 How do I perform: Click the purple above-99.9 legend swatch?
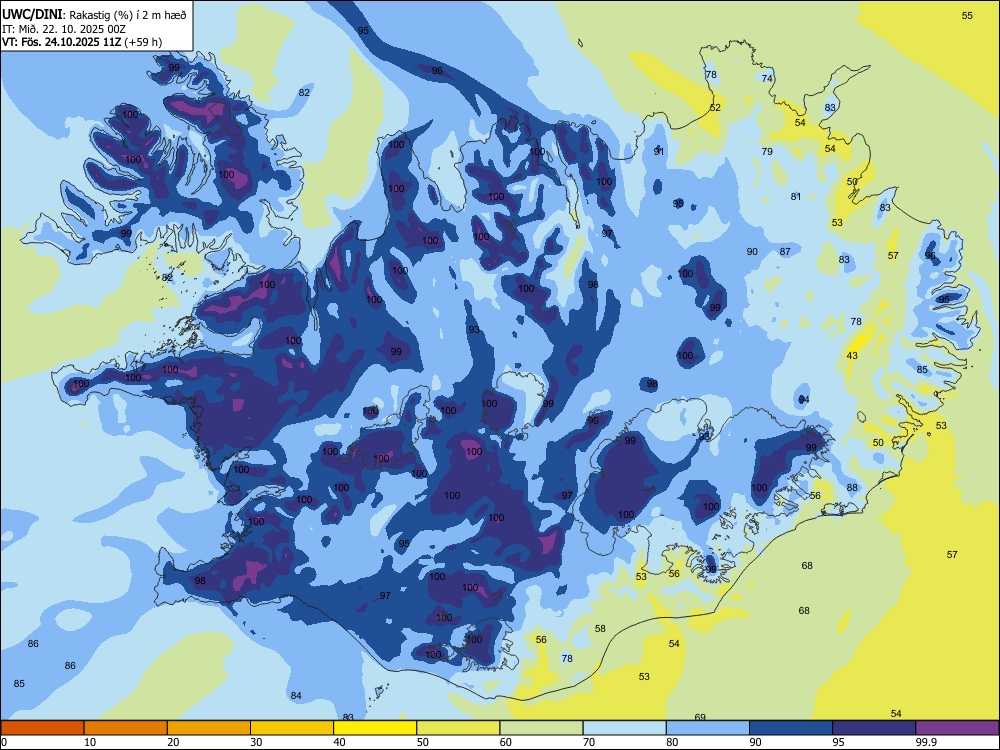[x=957, y=728]
